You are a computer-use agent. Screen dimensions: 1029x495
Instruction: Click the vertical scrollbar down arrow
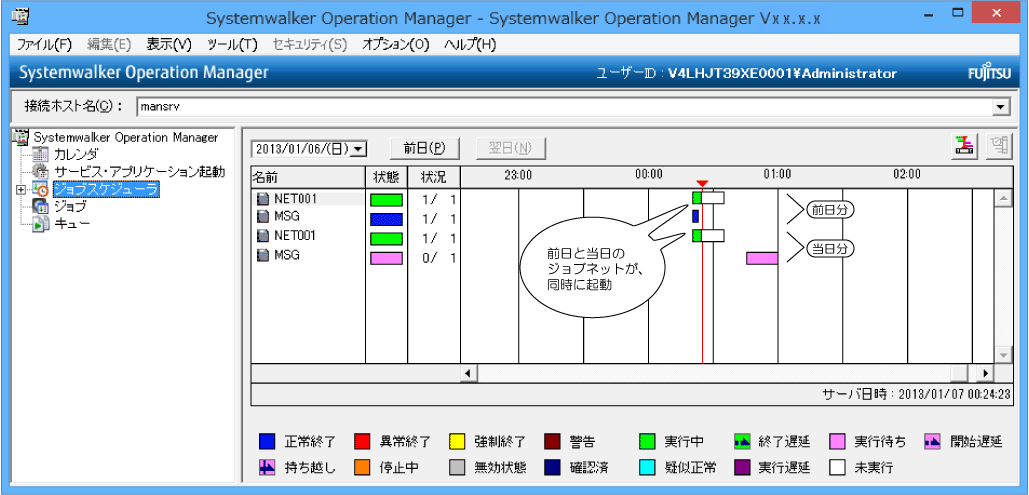[x=1002, y=355]
